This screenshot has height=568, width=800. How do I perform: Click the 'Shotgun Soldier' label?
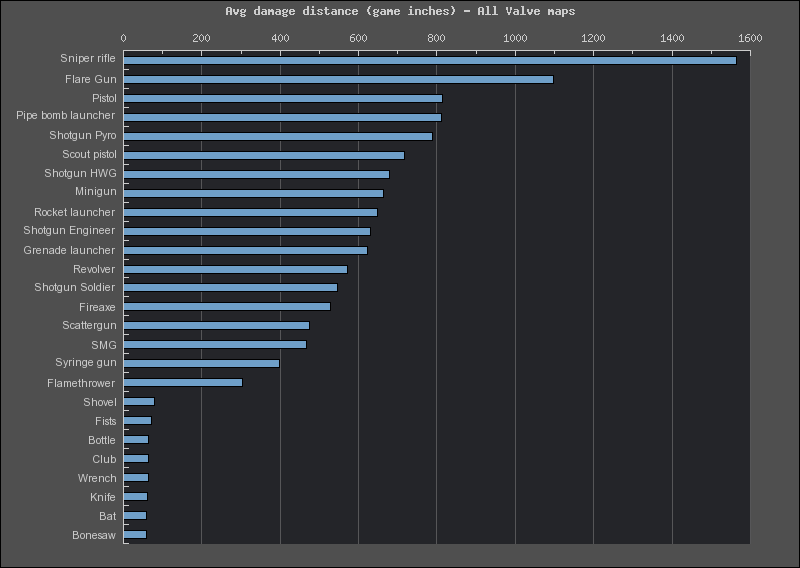[74, 287]
